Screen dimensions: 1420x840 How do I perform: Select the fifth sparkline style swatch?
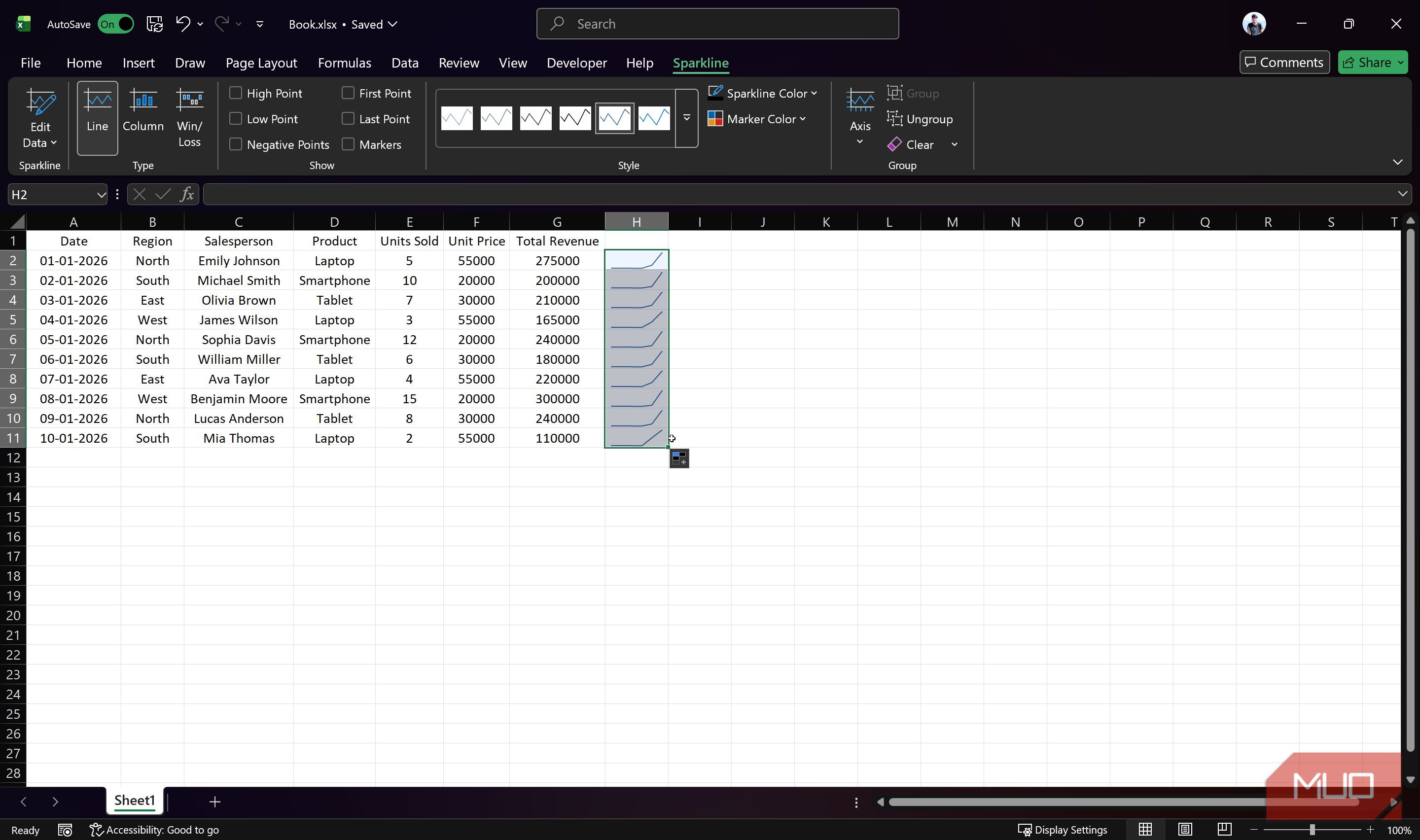[615, 118]
